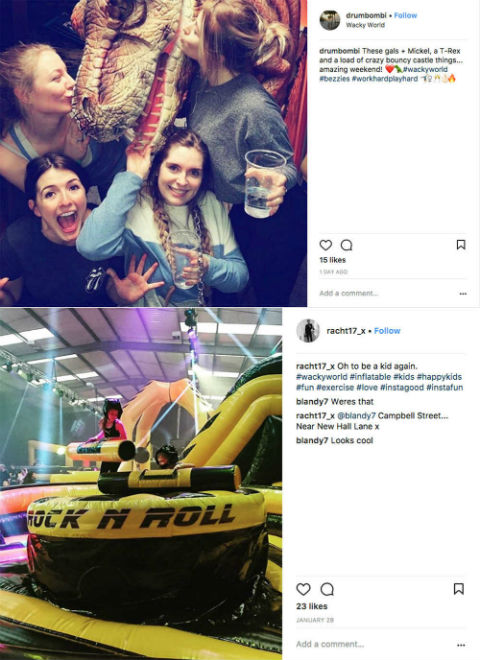Open drumbombi profile avatar
480x660 pixels.
(x=330, y=20)
